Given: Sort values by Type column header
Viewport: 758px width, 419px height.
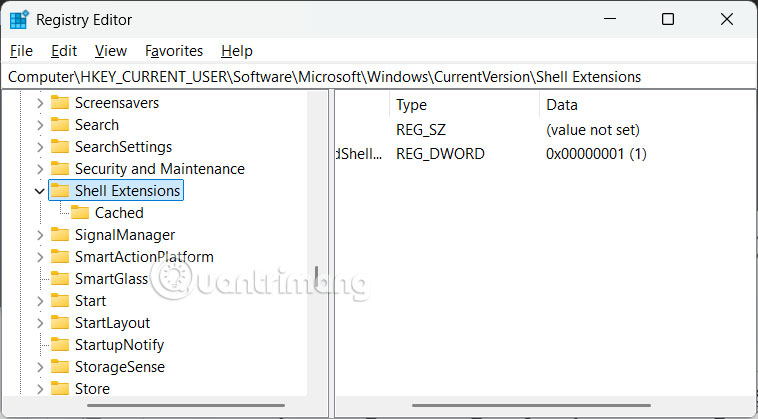Looking at the screenshot, I should (411, 105).
